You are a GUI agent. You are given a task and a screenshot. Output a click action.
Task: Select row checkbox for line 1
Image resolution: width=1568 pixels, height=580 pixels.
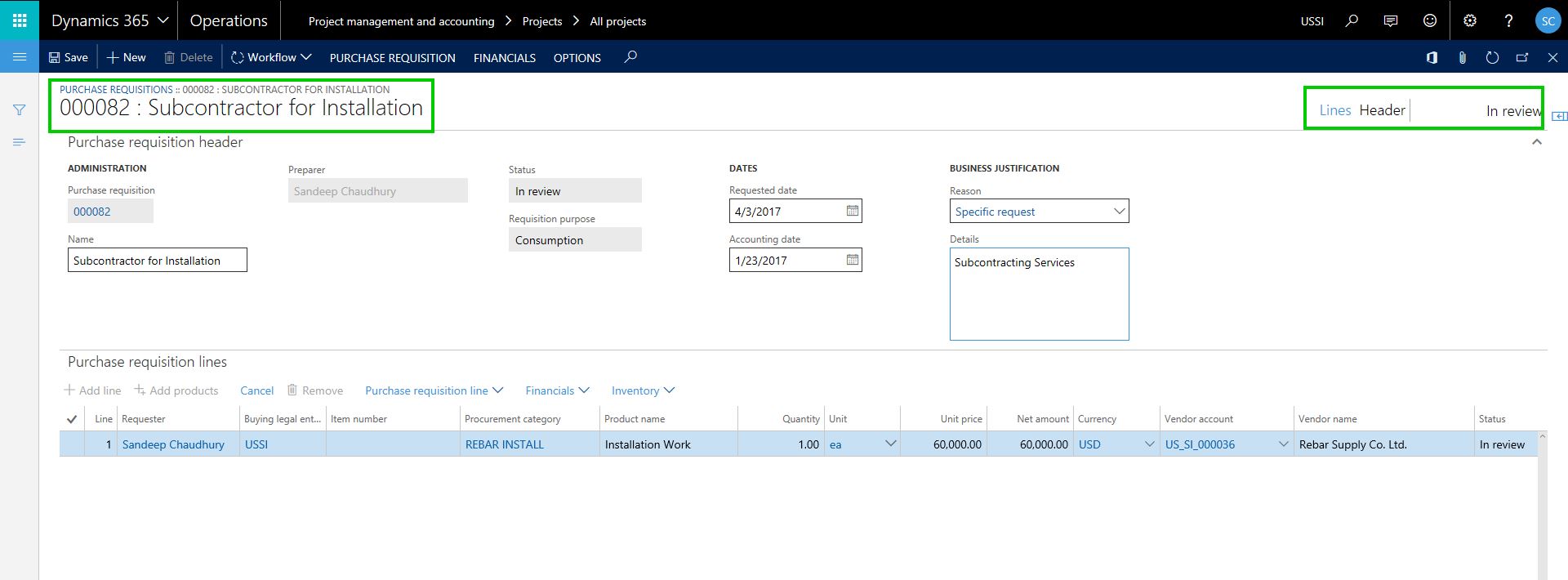tap(72, 444)
